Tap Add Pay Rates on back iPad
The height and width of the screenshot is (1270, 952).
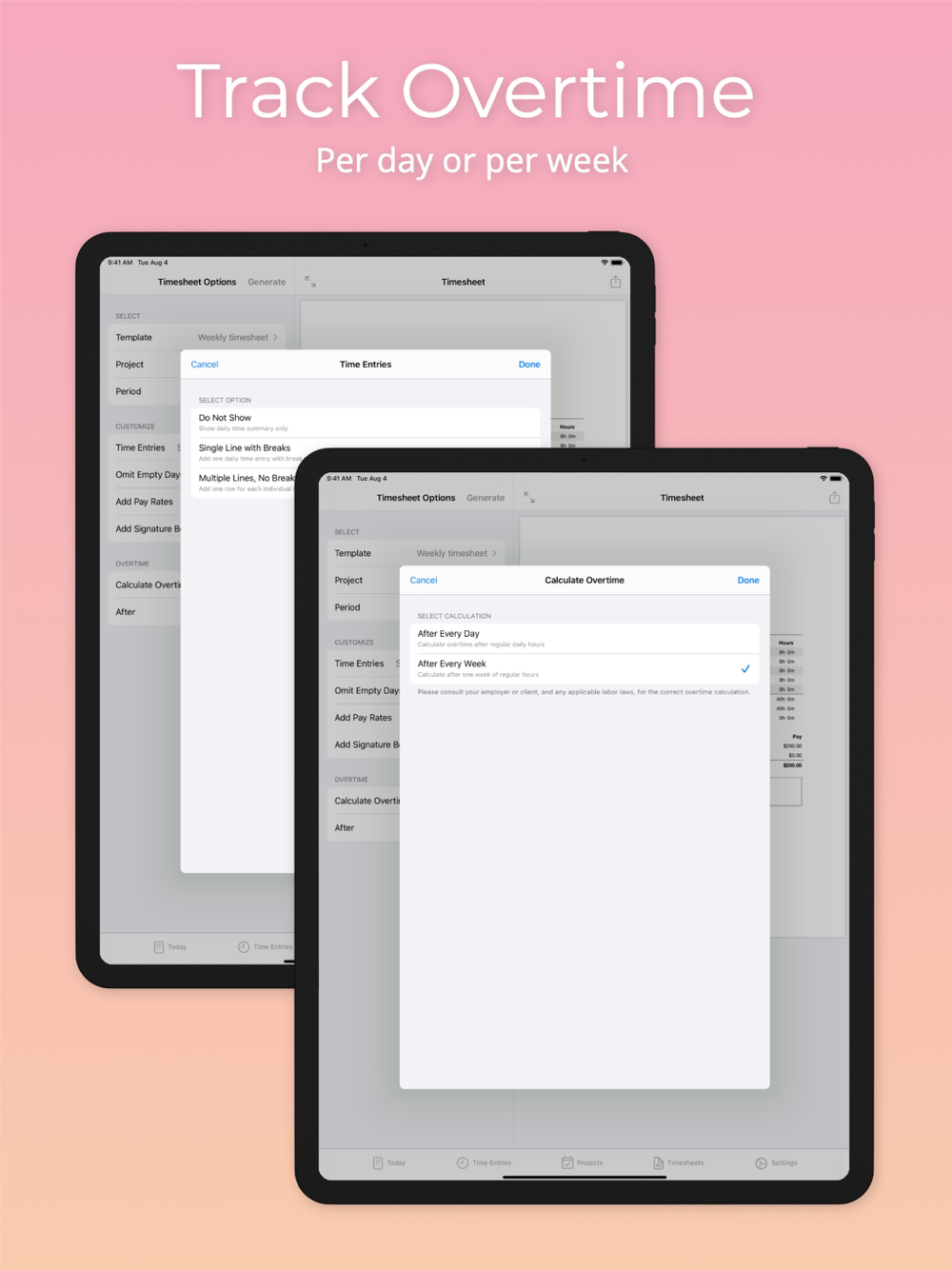tap(145, 502)
